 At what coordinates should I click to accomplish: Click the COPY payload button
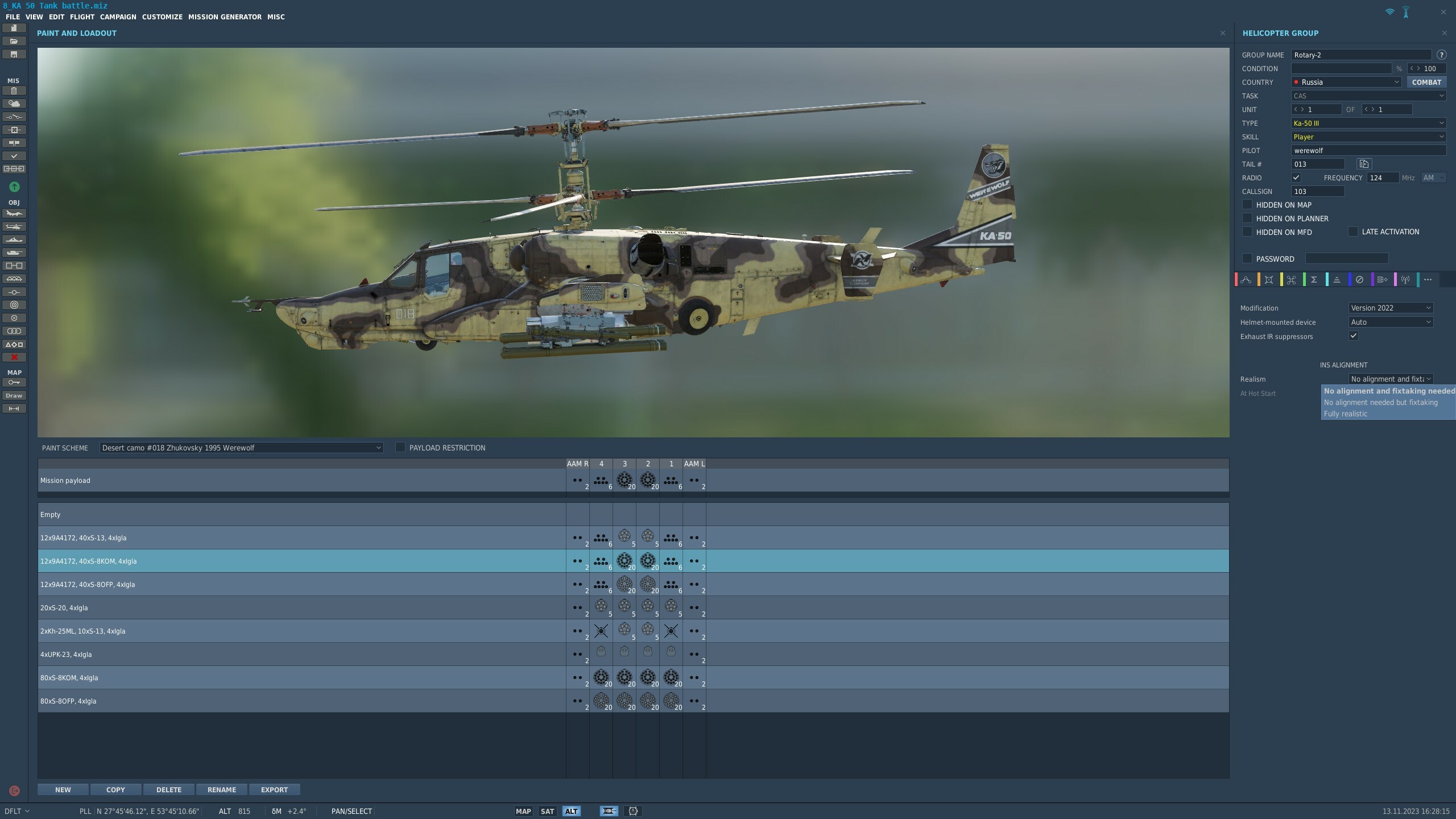(x=115, y=789)
